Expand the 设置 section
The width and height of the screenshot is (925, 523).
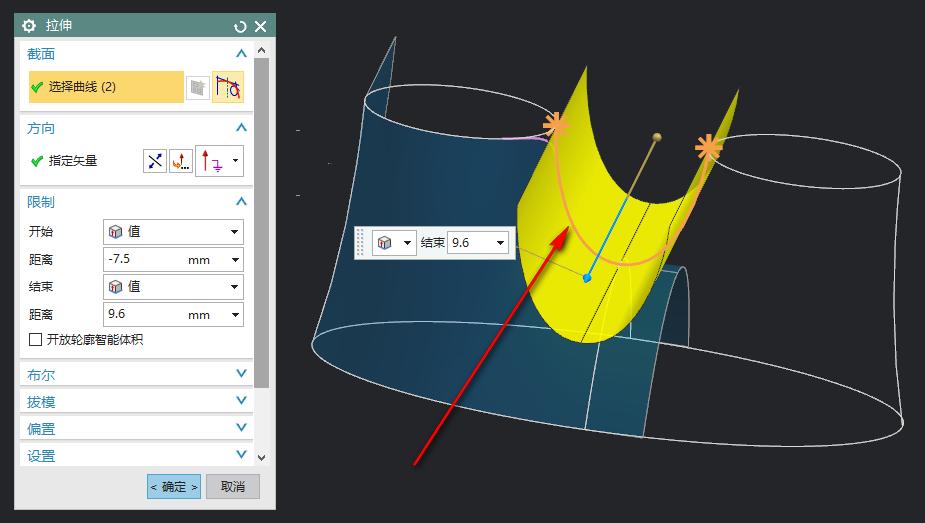(x=241, y=454)
